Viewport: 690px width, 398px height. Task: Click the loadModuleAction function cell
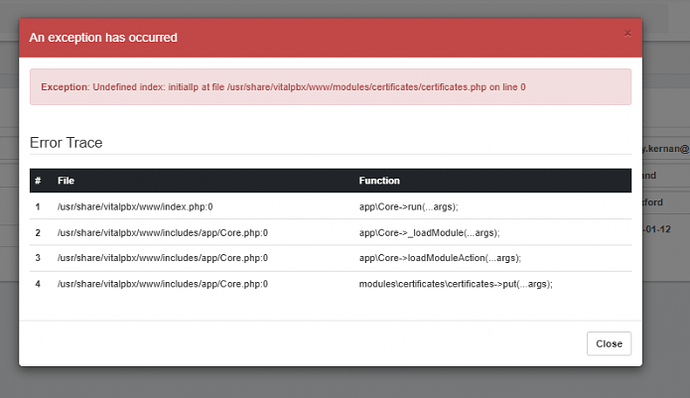click(440, 258)
